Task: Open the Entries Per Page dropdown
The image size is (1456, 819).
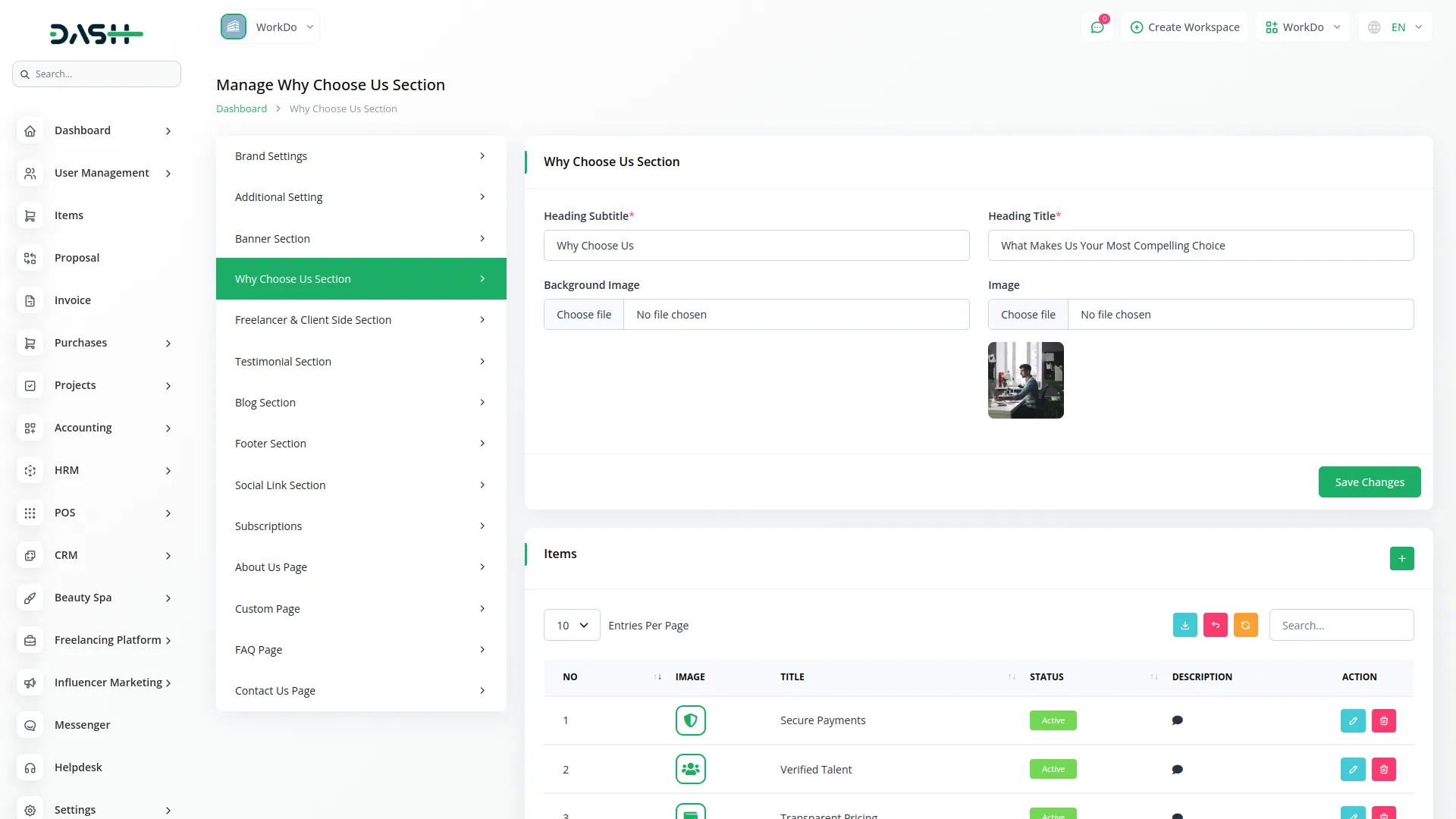Action: pyautogui.click(x=571, y=625)
